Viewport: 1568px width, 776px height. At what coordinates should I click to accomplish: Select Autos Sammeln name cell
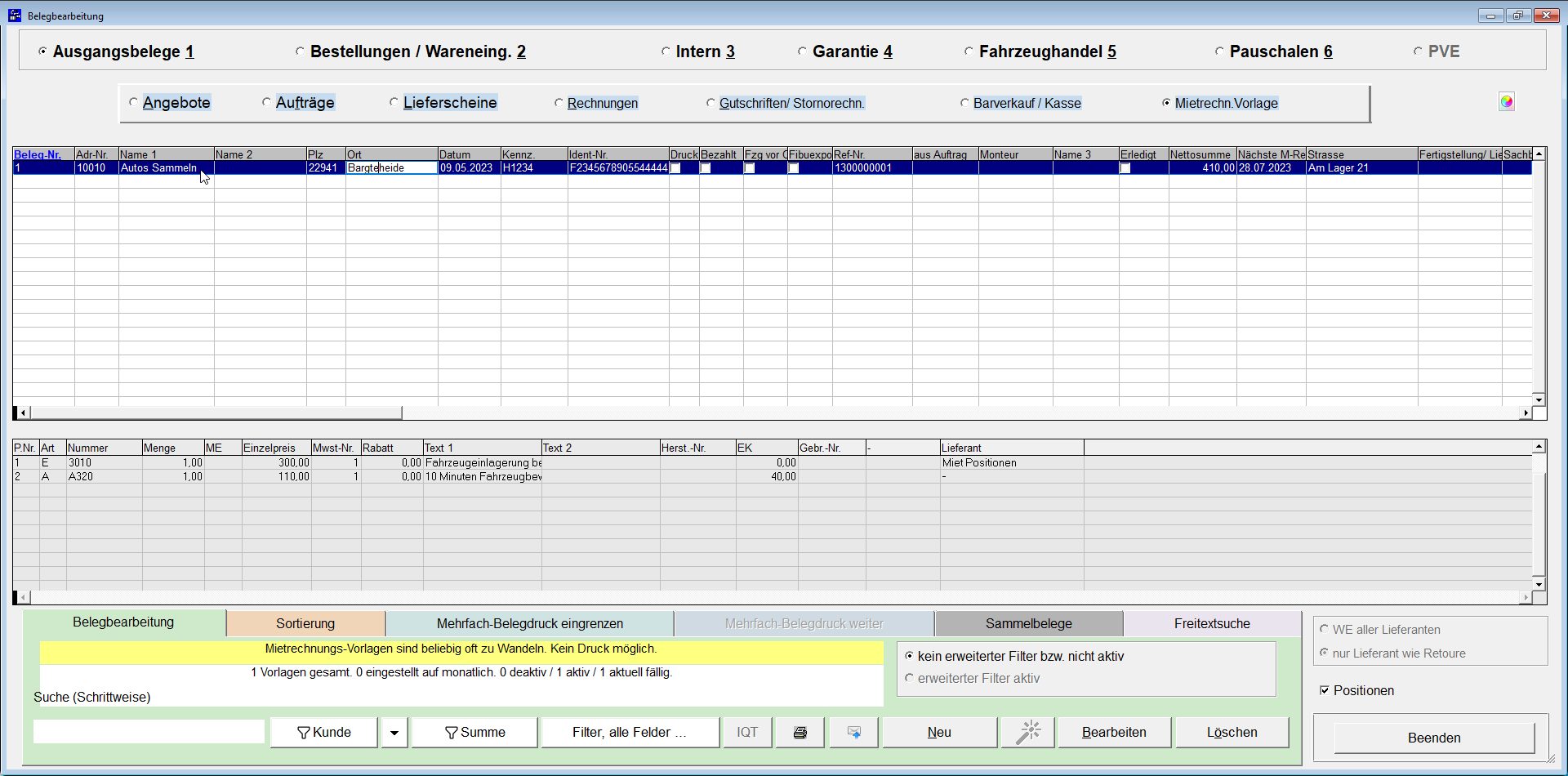pyautogui.click(x=167, y=168)
